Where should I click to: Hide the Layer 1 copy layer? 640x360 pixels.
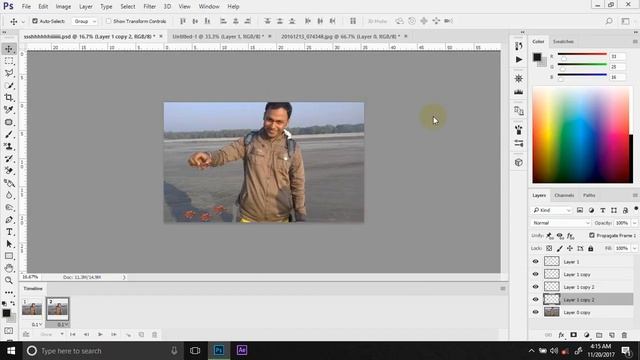click(x=536, y=274)
